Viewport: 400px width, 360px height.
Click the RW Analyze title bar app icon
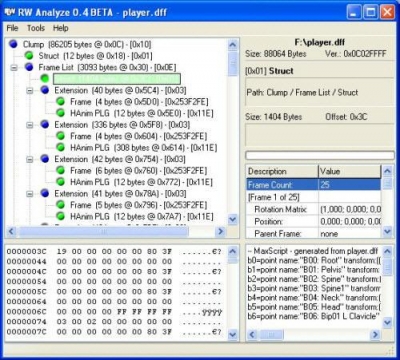10,13
